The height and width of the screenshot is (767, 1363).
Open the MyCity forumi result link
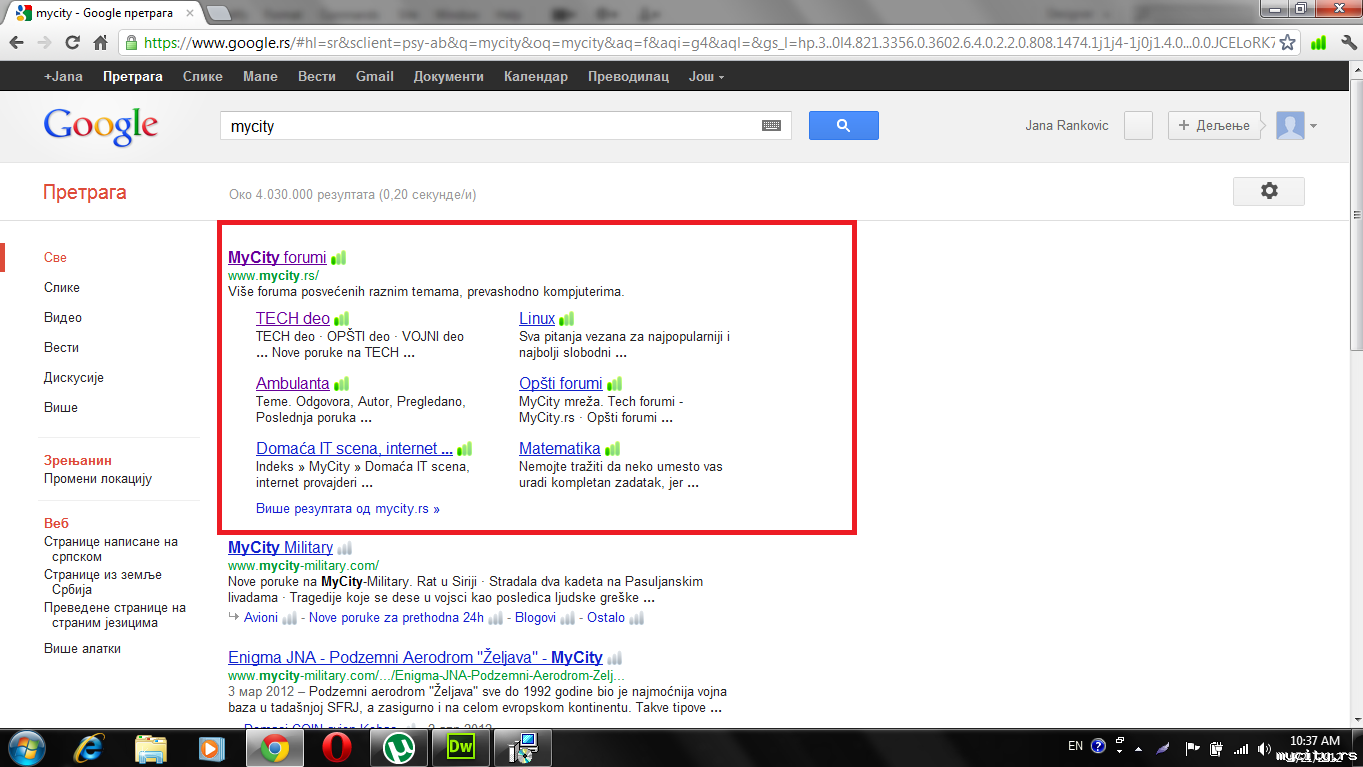coord(278,258)
